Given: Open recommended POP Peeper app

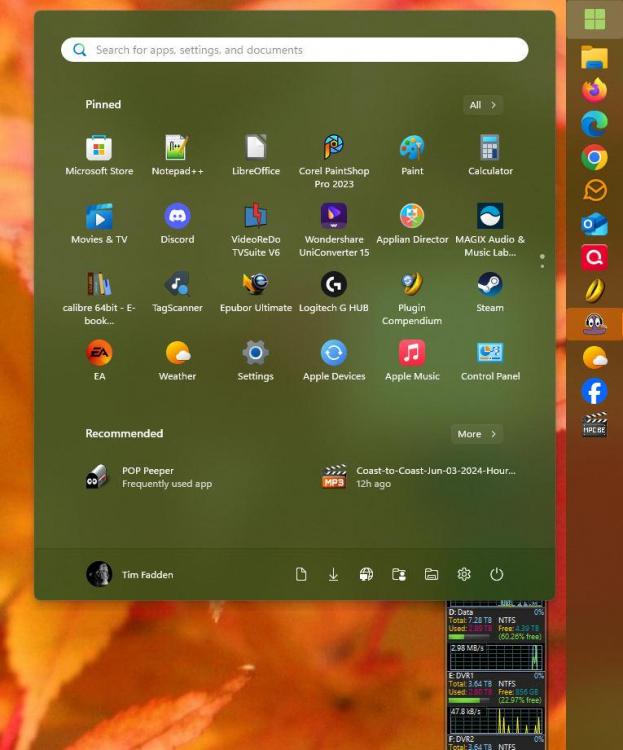Looking at the screenshot, I should click(x=150, y=477).
